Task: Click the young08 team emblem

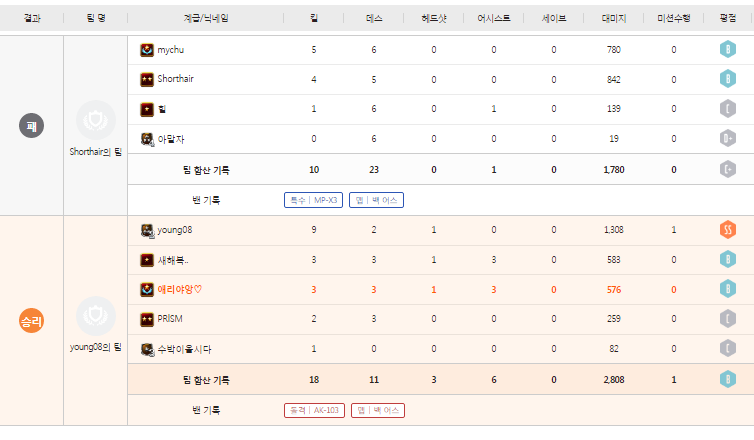Action: [x=96, y=316]
